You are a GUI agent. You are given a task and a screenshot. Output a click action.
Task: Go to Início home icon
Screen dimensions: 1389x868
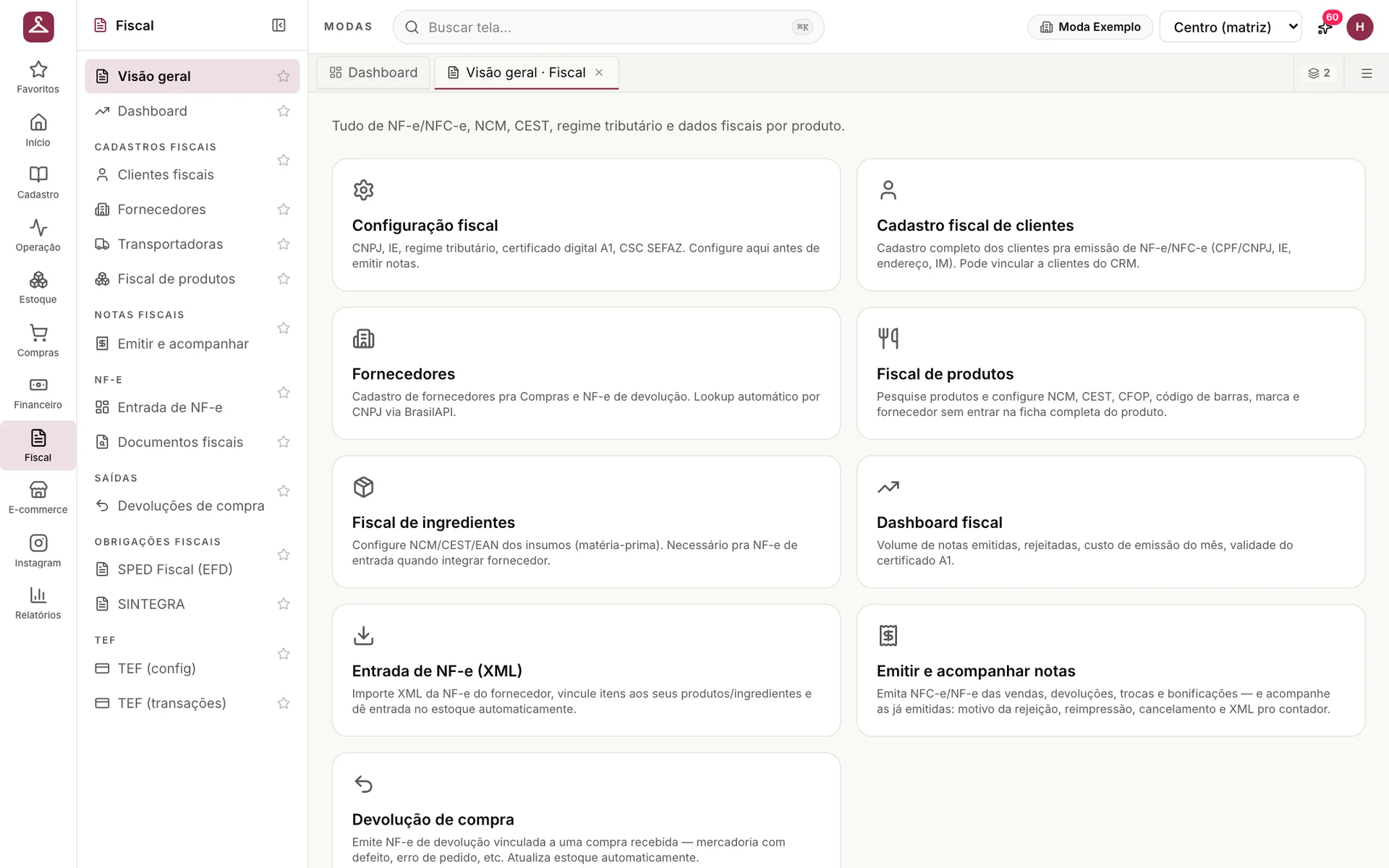coord(38,130)
